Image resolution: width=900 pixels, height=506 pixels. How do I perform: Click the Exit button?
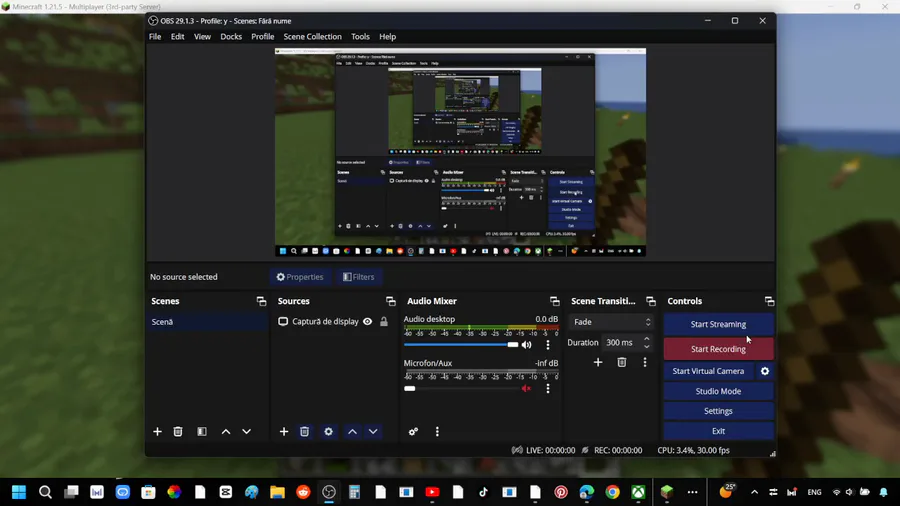[718, 431]
